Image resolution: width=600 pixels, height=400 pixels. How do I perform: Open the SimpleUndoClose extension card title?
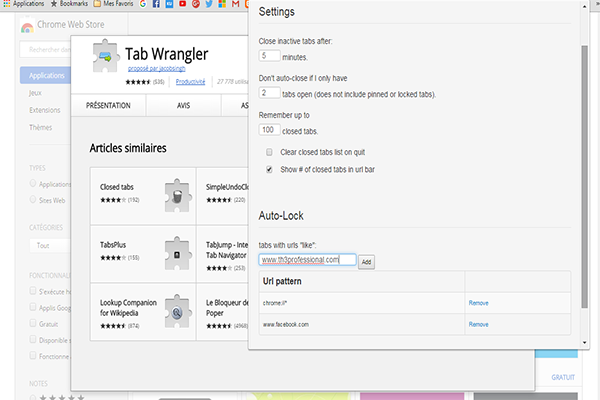point(227,187)
